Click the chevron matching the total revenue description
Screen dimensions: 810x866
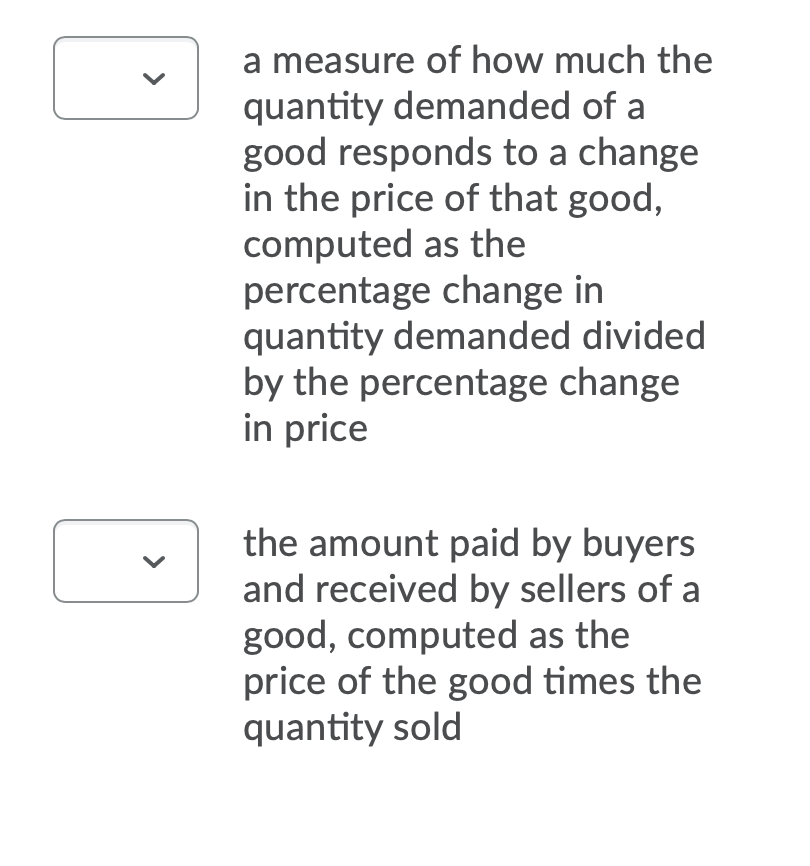coord(155,563)
